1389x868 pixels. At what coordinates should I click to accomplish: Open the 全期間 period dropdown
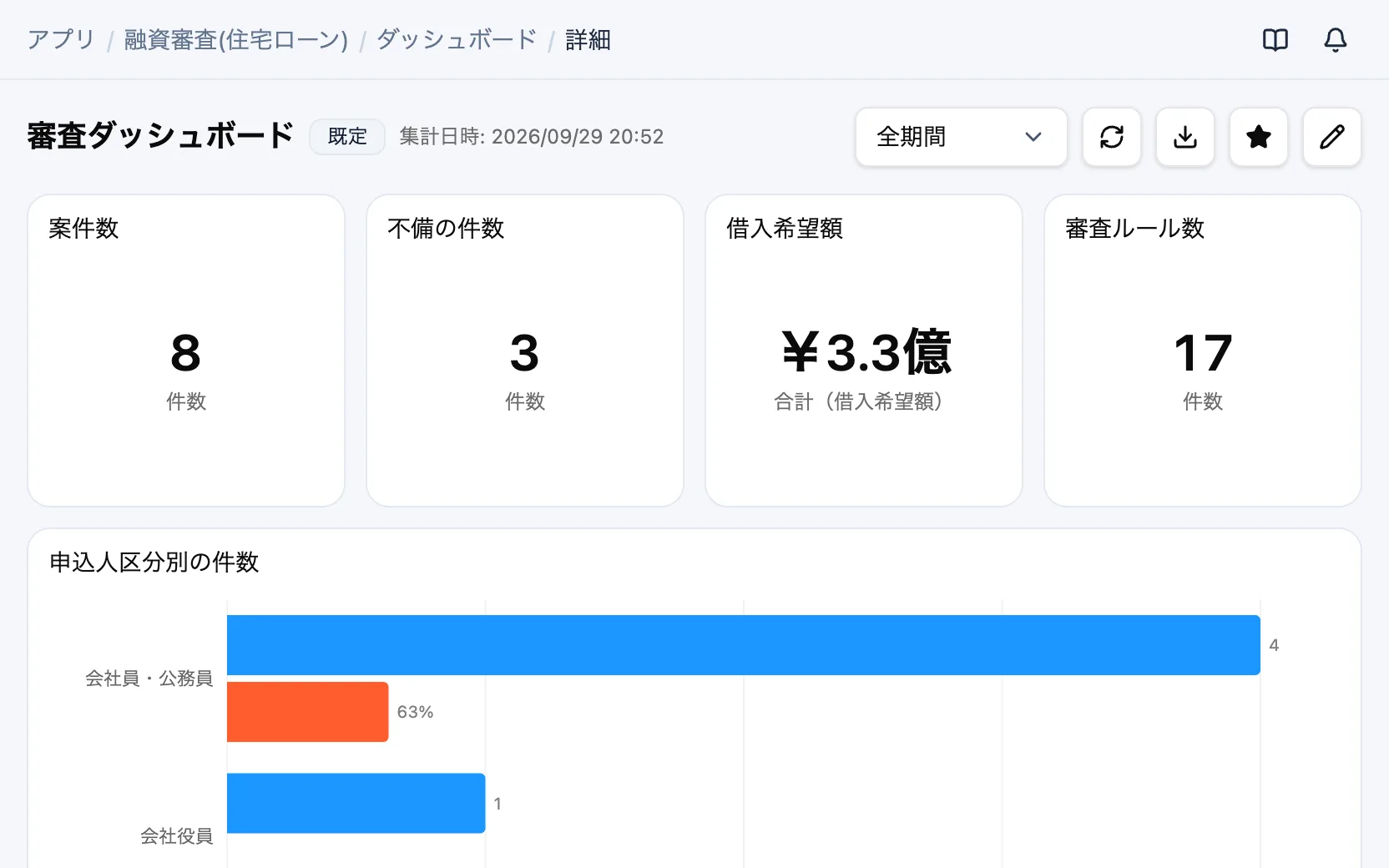click(x=961, y=137)
